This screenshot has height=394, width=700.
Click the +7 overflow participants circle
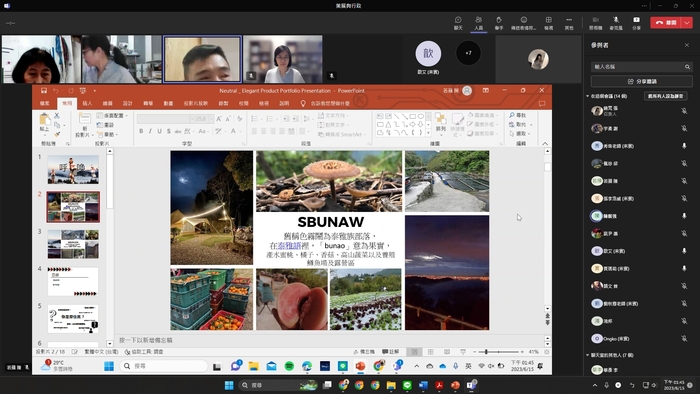click(x=468, y=53)
